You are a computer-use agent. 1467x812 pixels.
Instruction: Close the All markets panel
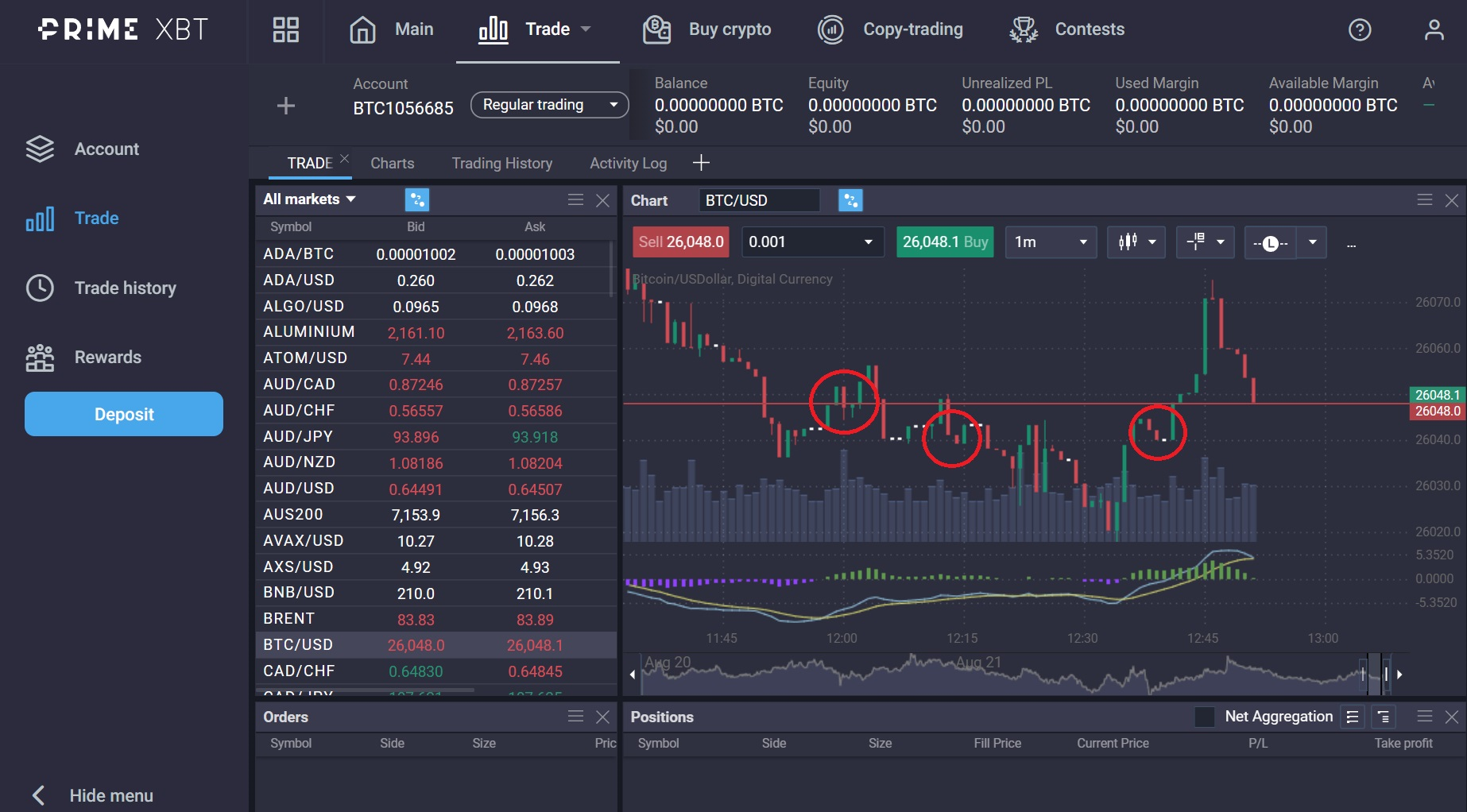pyautogui.click(x=602, y=200)
